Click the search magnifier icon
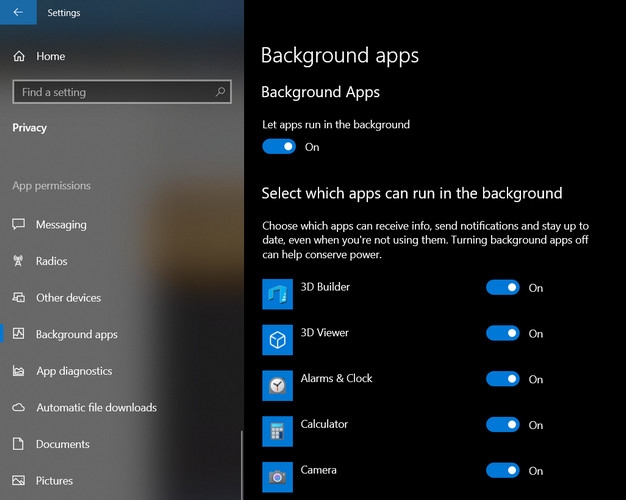Image resolution: width=626 pixels, height=500 pixels. (221, 92)
